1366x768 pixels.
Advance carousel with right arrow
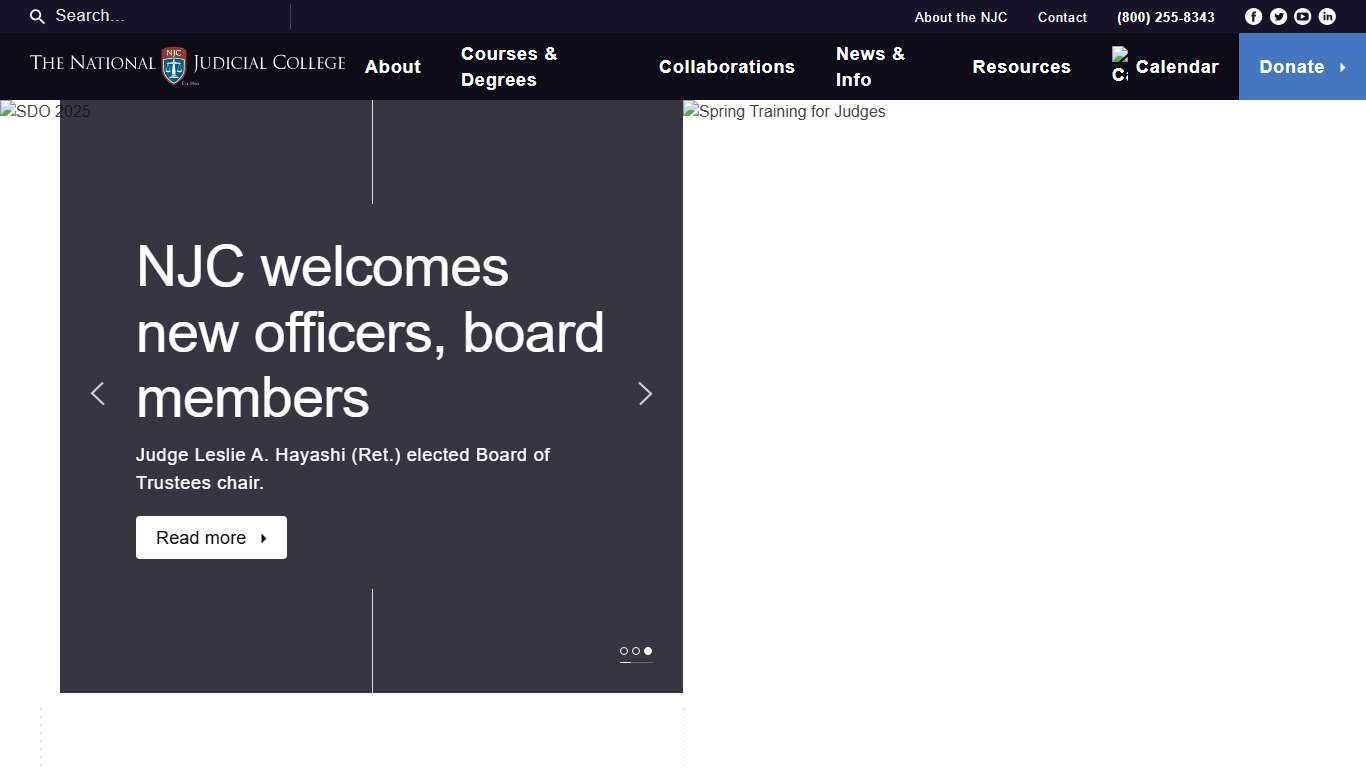645,394
